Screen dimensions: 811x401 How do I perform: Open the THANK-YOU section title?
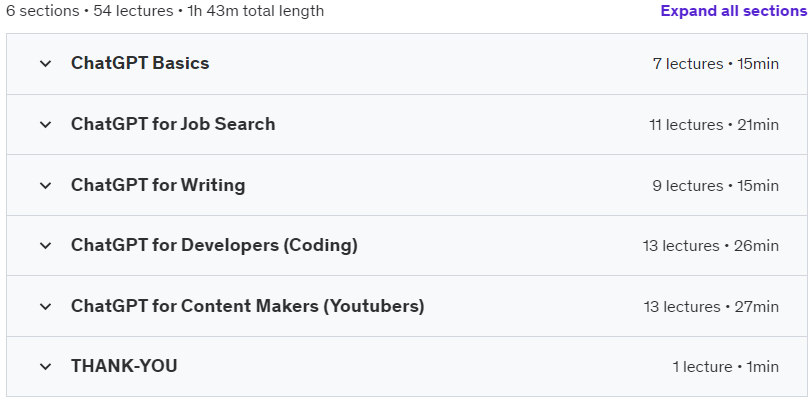pos(124,366)
